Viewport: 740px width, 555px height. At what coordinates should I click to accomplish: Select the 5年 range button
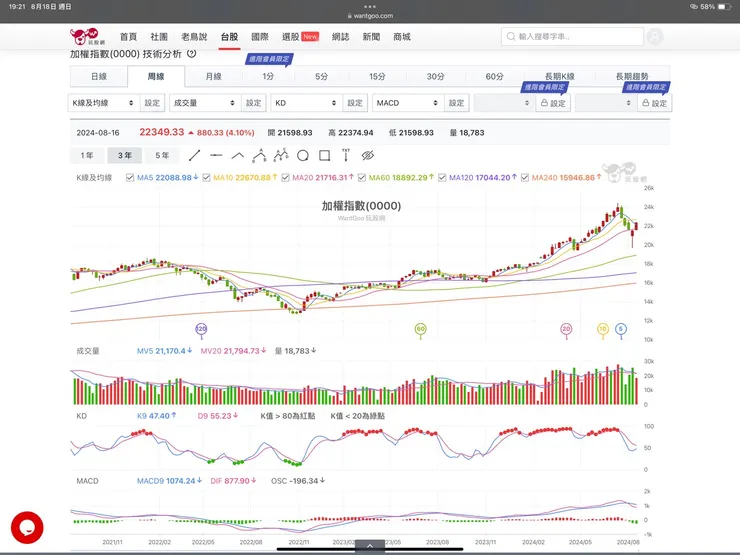(162, 155)
